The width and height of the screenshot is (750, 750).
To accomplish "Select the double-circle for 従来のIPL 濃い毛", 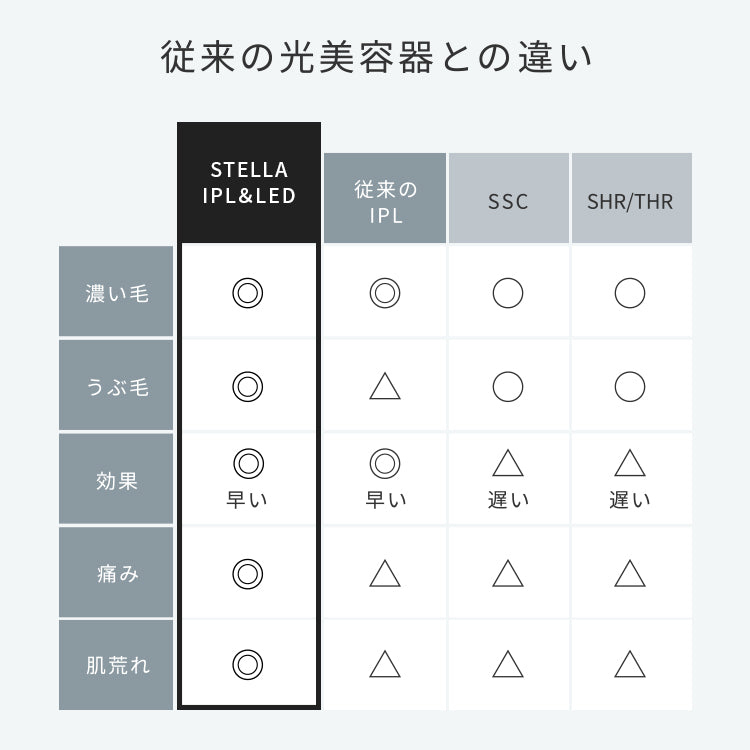I will 385,293.
